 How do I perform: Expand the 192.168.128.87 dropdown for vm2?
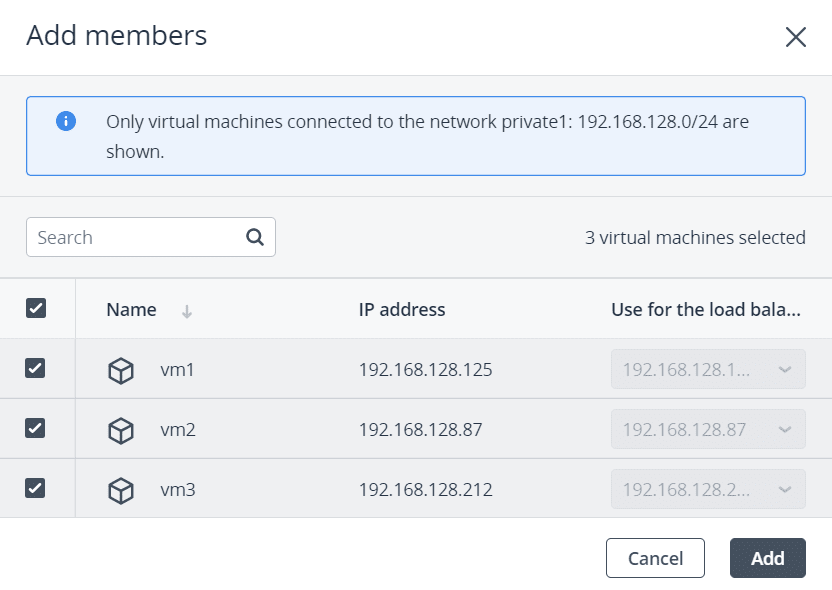(708, 430)
